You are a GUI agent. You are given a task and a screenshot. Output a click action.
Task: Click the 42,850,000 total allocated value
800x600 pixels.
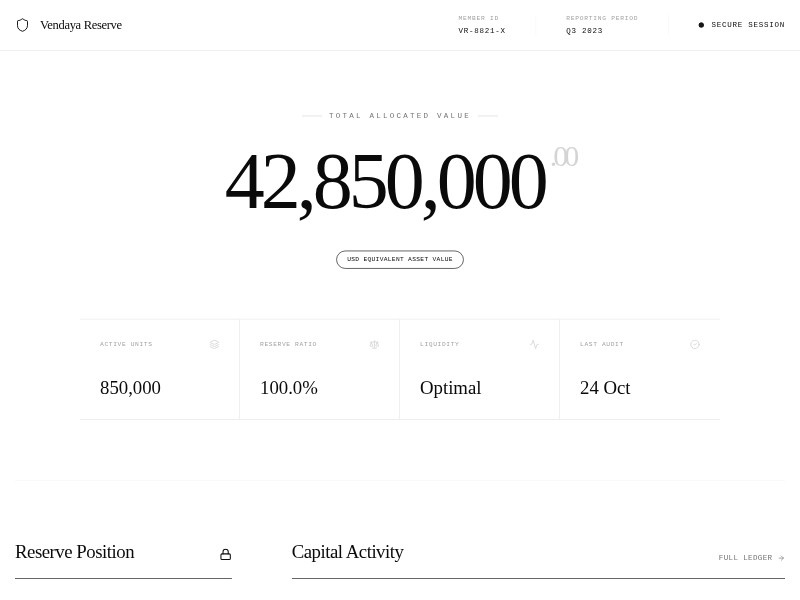(x=386, y=183)
